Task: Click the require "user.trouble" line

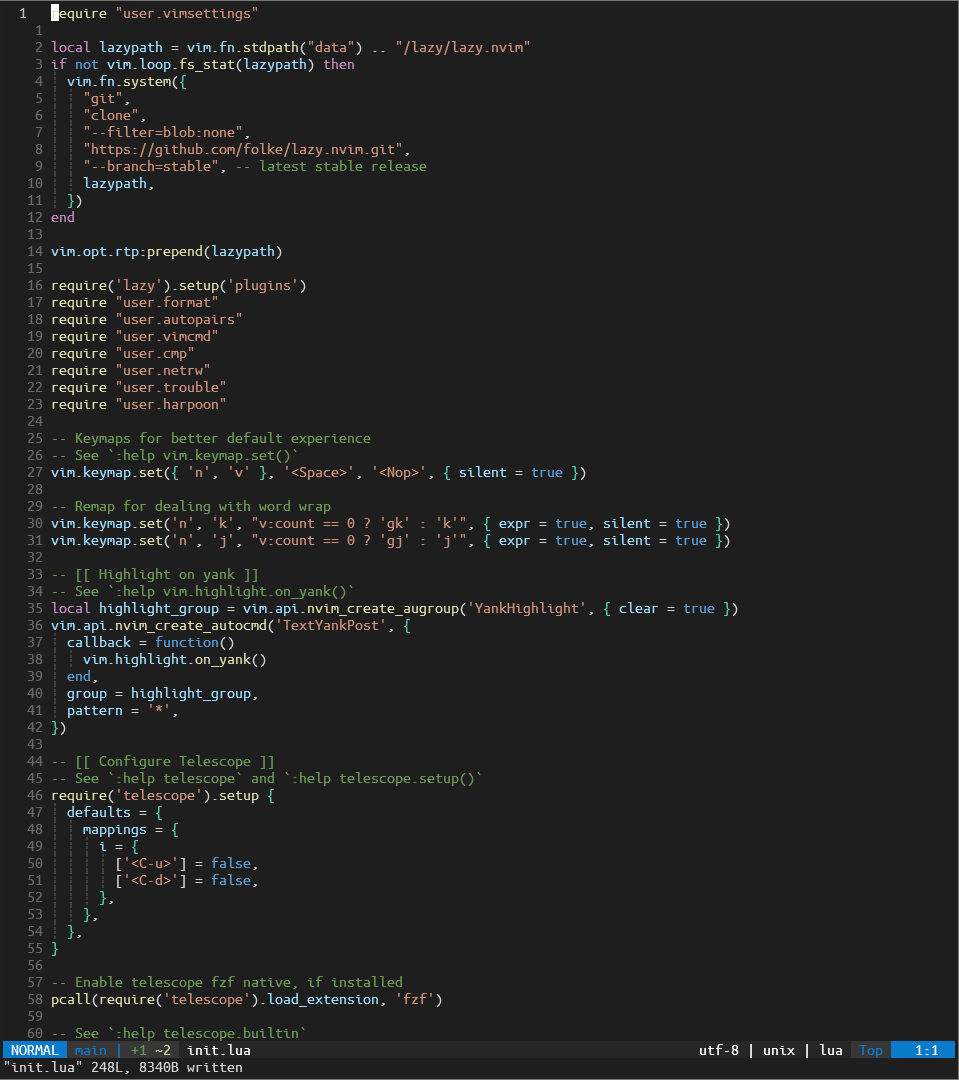Action: pos(138,387)
